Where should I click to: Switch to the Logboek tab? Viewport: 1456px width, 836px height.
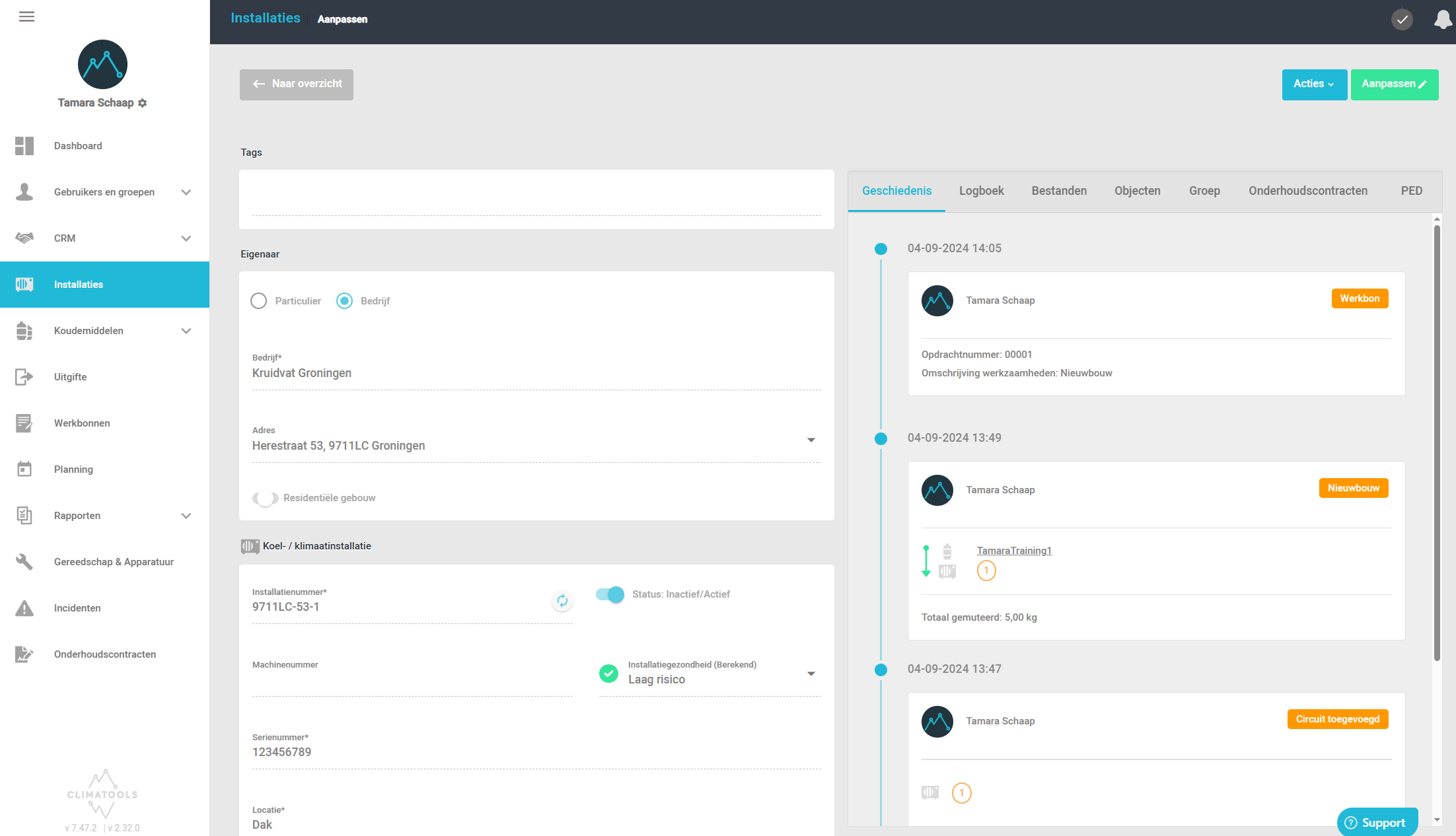click(981, 191)
